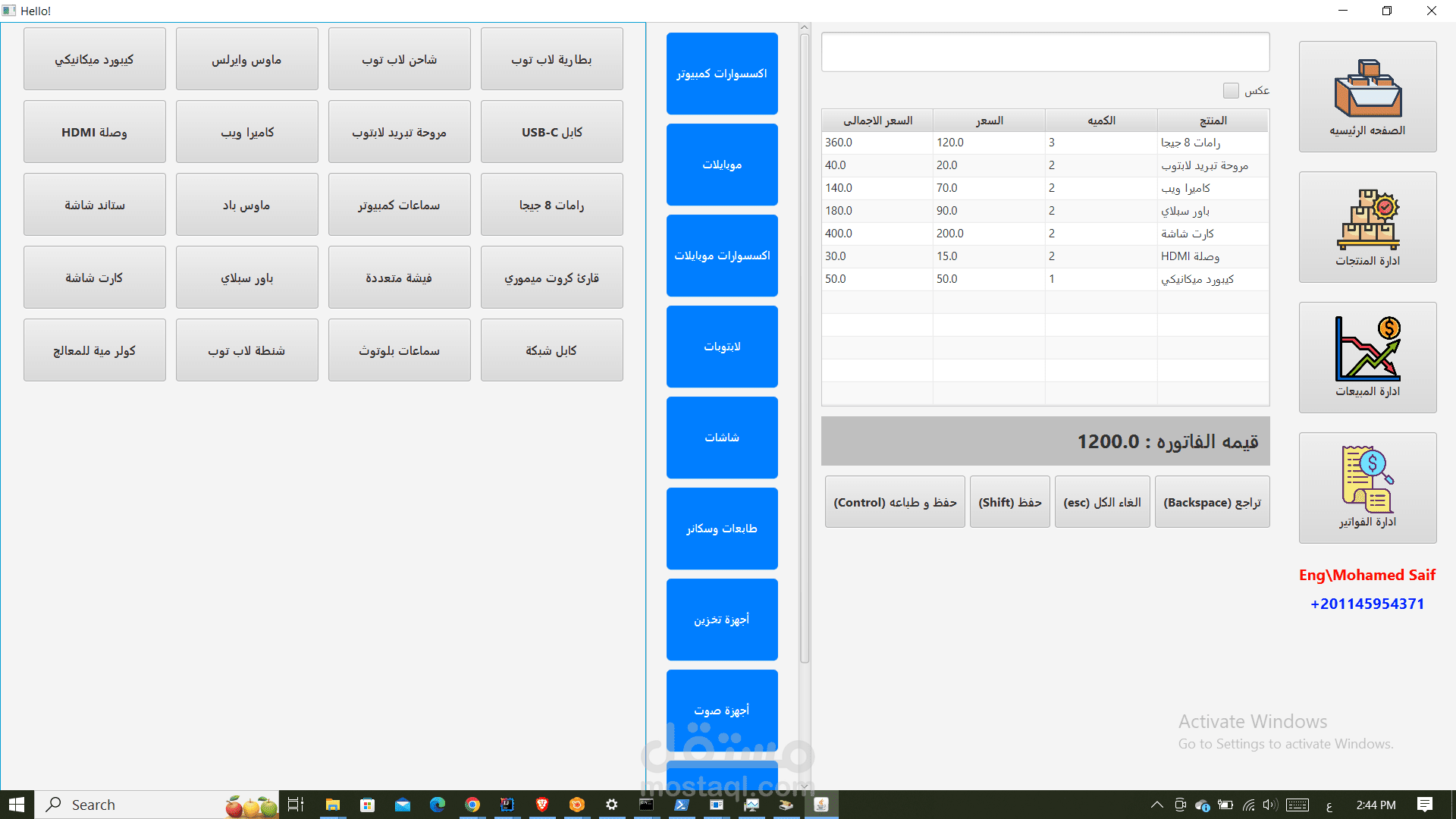Add فيشة متعددة product
This screenshot has height=819, width=1456.
[400, 278]
